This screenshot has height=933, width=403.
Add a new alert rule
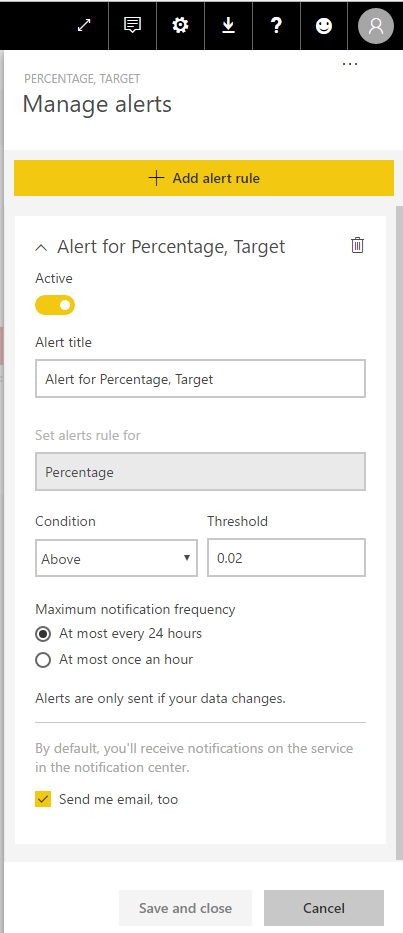(x=204, y=178)
